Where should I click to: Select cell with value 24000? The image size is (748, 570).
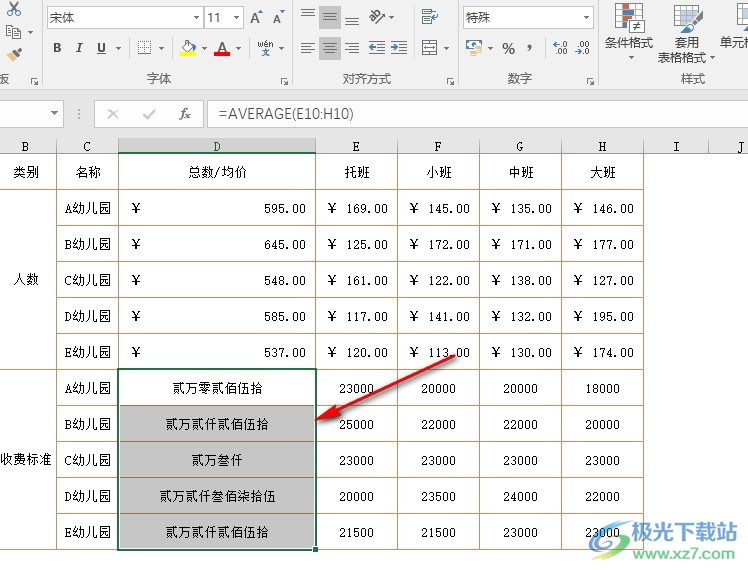click(520, 496)
